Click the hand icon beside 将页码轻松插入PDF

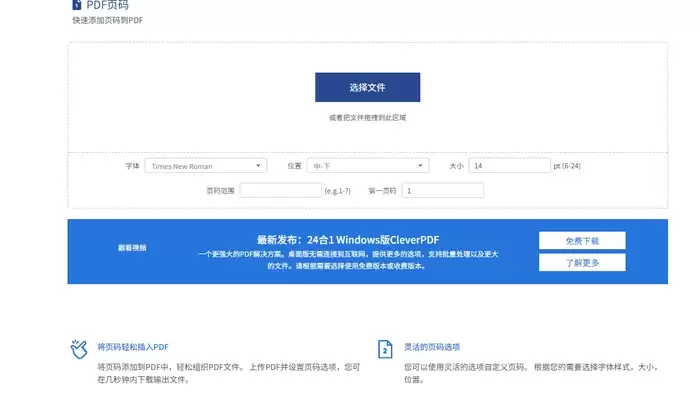click(x=79, y=349)
